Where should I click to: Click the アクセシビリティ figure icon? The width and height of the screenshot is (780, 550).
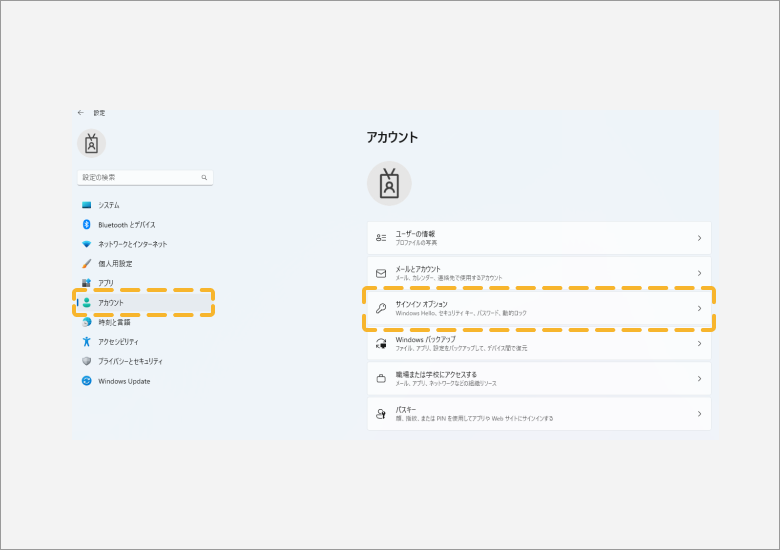87,342
